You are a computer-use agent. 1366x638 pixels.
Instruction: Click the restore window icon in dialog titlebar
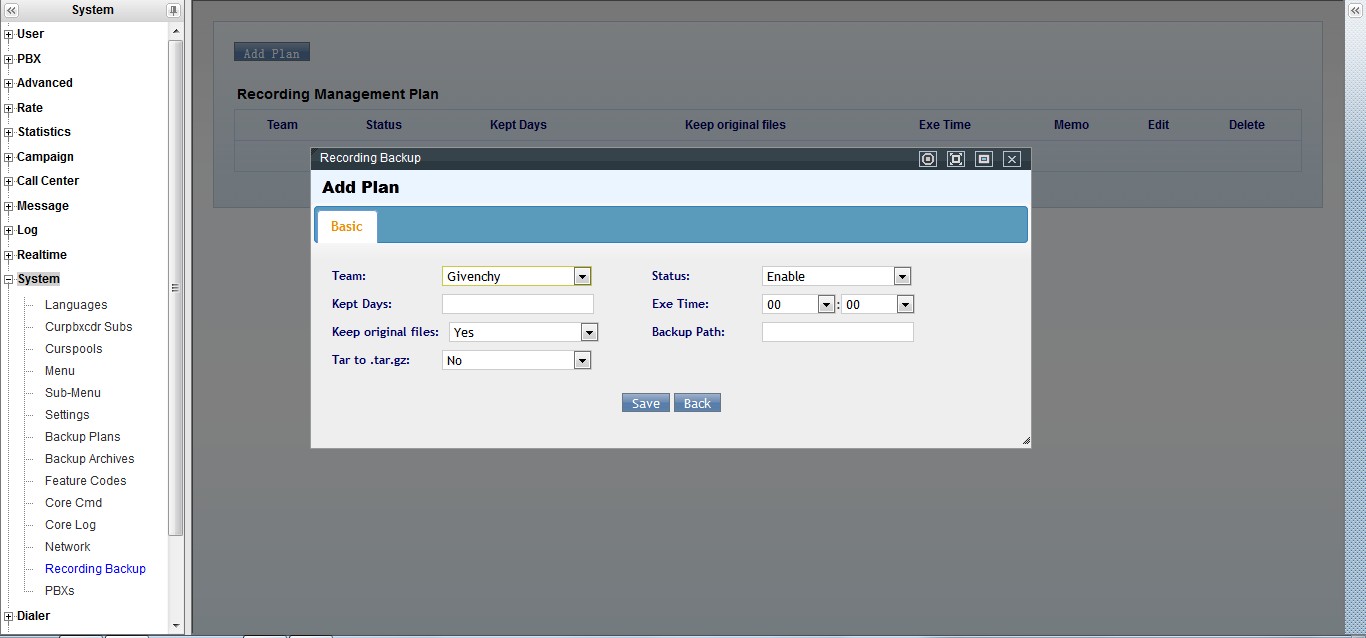[984, 159]
